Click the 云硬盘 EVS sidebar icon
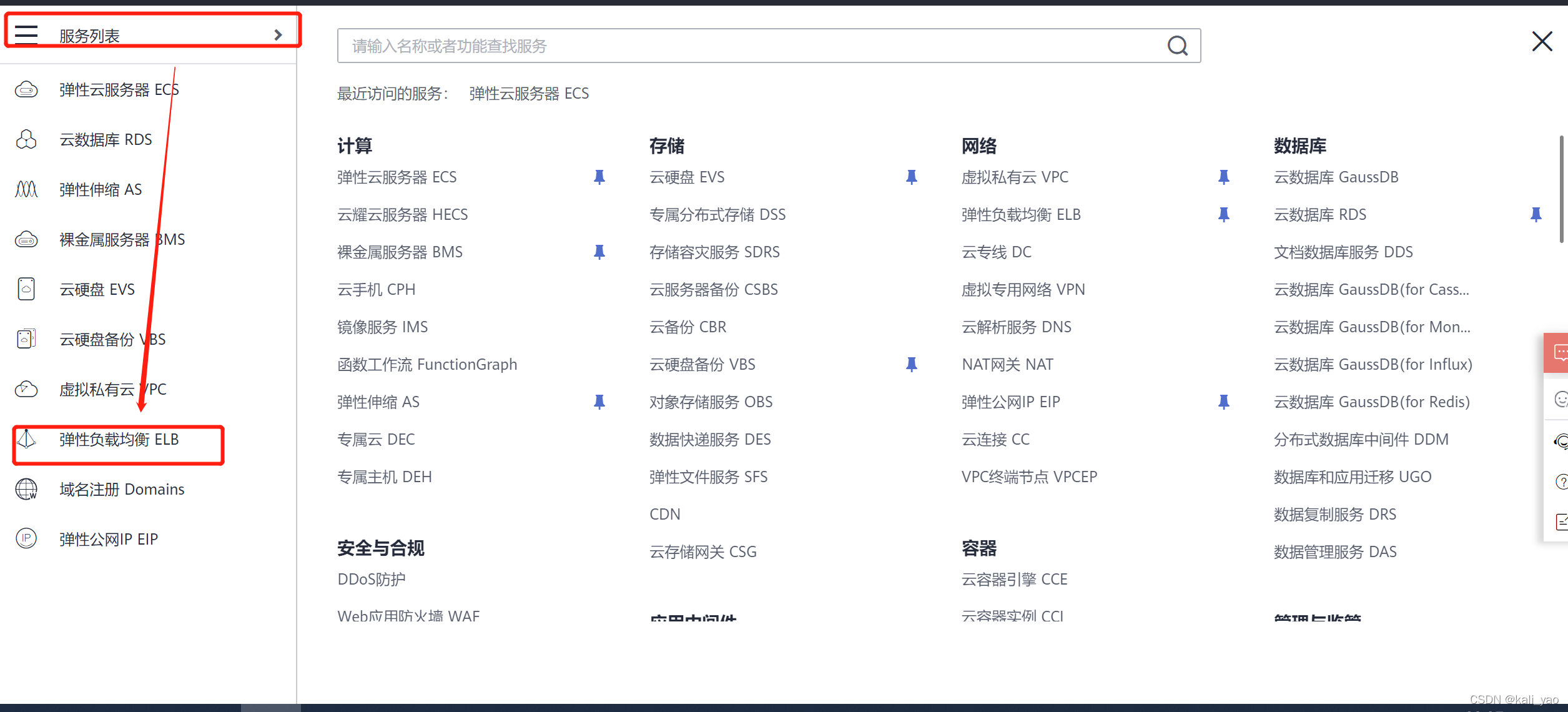 pos(26,289)
